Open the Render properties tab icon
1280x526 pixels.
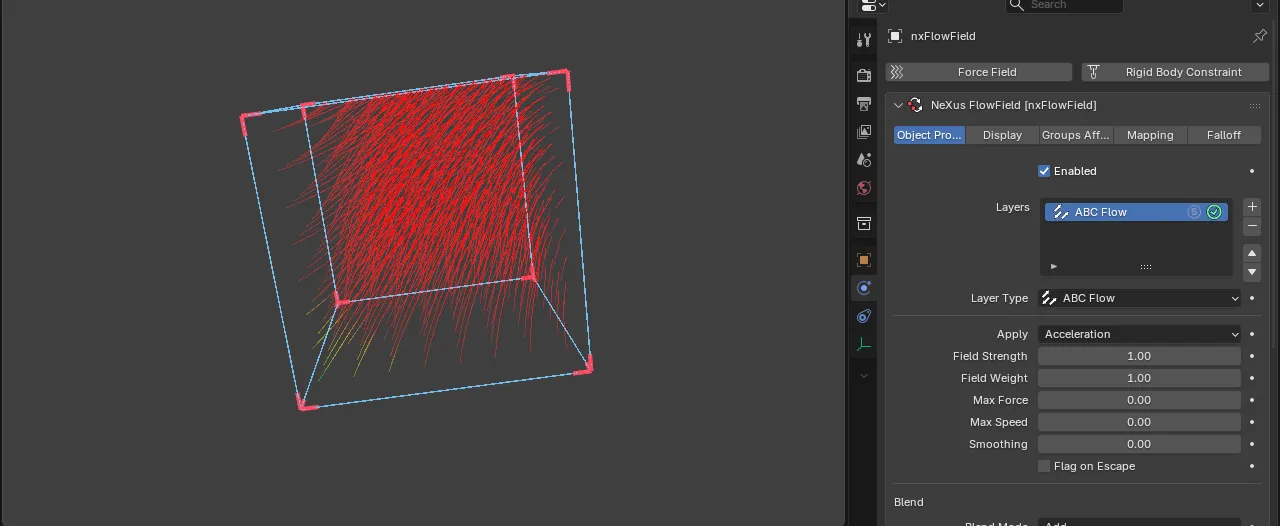click(864, 75)
